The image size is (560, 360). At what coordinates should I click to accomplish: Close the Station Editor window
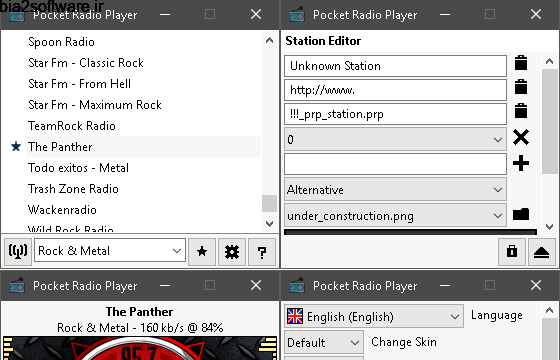click(536, 15)
